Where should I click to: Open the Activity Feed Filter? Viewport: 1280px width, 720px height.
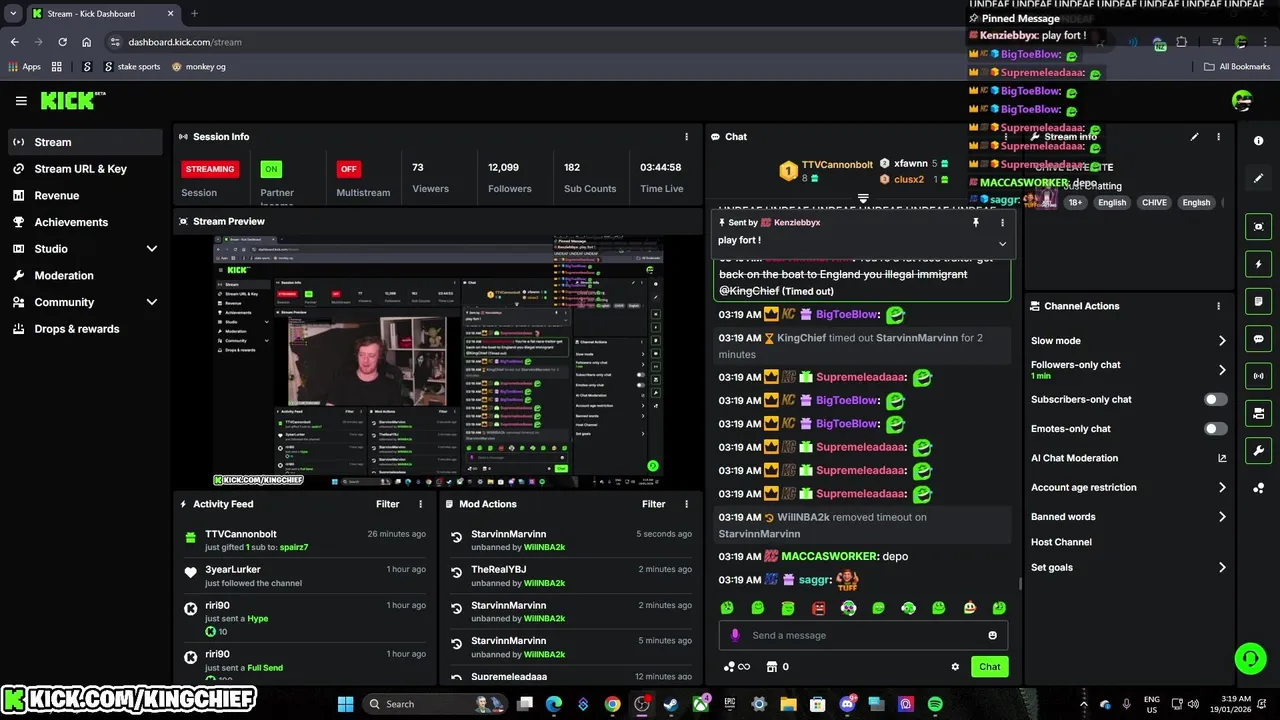coord(387,504)
